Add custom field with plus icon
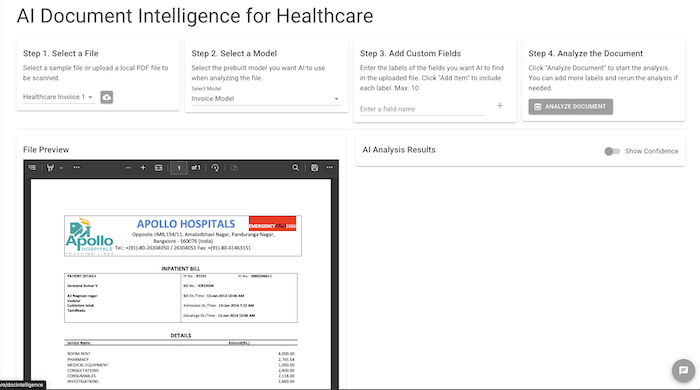Image resolution: width=700 pixels, height=390 pixels. 500,106
